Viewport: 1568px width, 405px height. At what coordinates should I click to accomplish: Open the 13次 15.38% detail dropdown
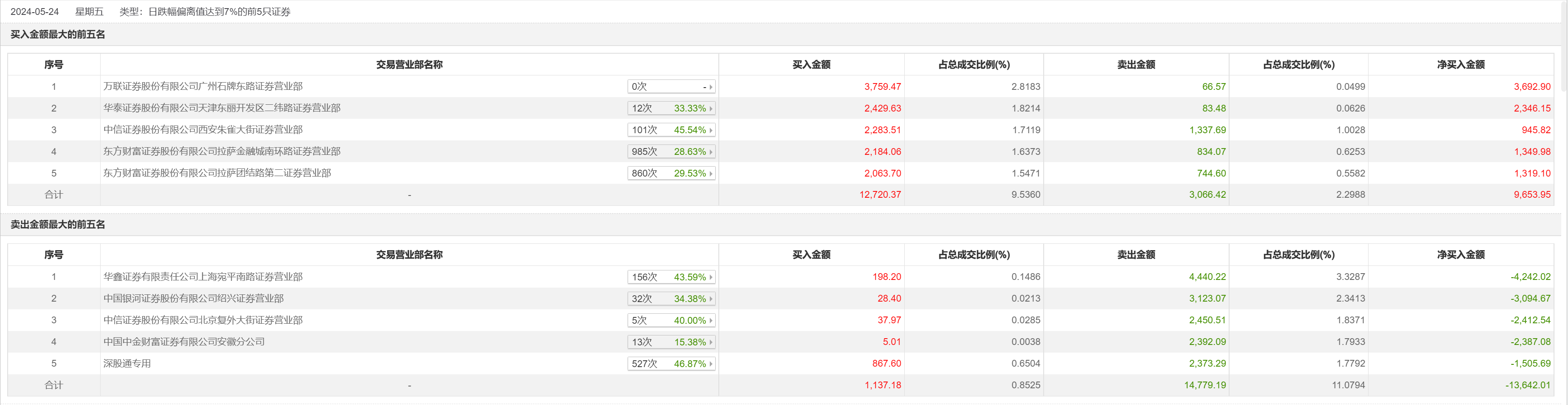[671, 342]
